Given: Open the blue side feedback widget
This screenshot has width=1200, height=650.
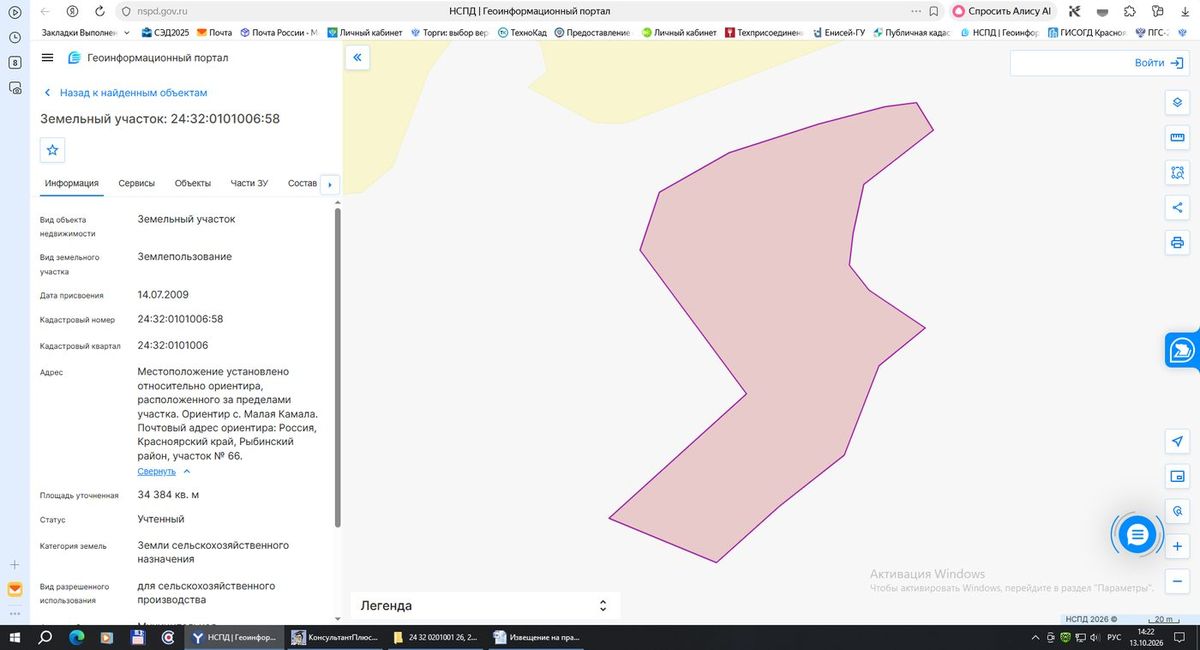Looking at the screenshot, I should (1182, 350).
